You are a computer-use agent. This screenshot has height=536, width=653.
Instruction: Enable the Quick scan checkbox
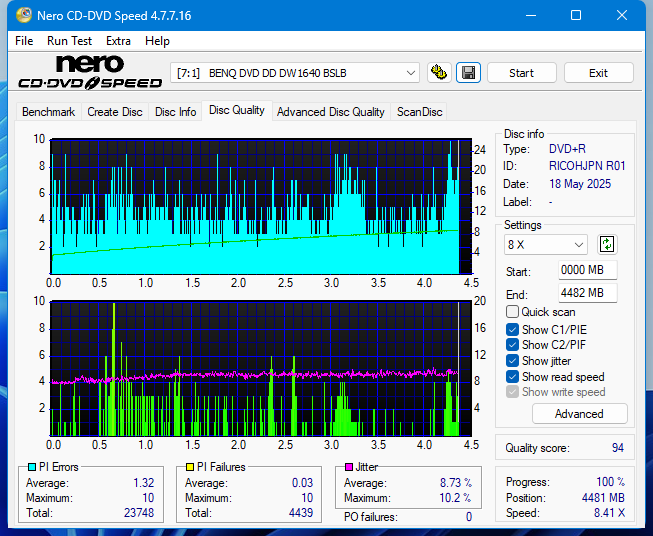[513, 312]
